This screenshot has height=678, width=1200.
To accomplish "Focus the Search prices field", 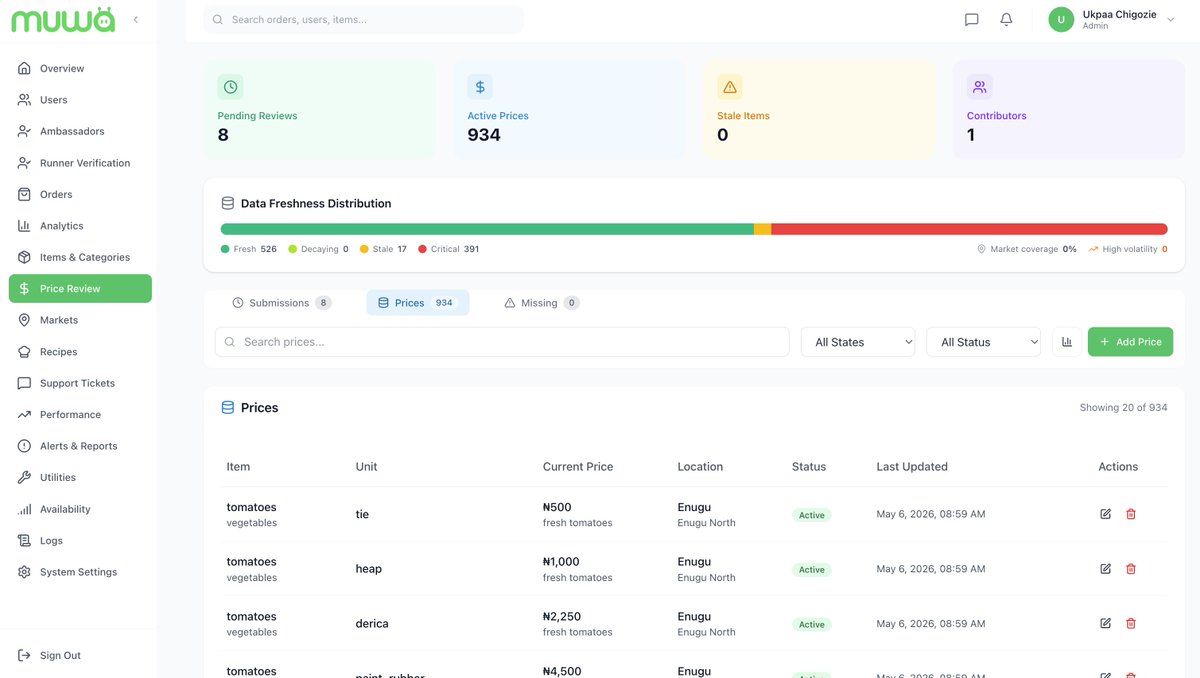I will click(x=502, y=342).
